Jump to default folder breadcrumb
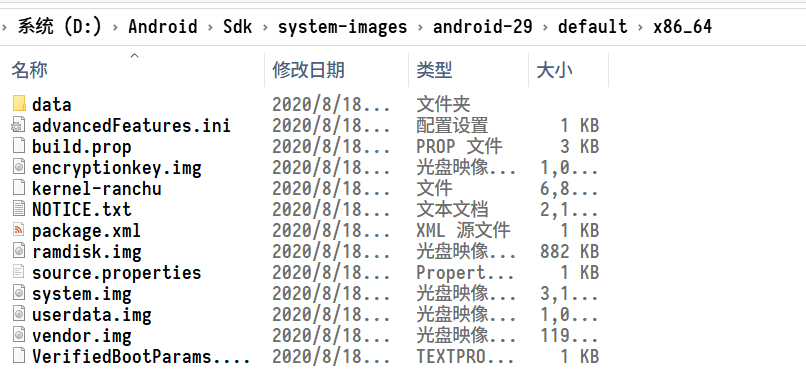The width and height of the screenshot is (806, 388). (593, 27)
